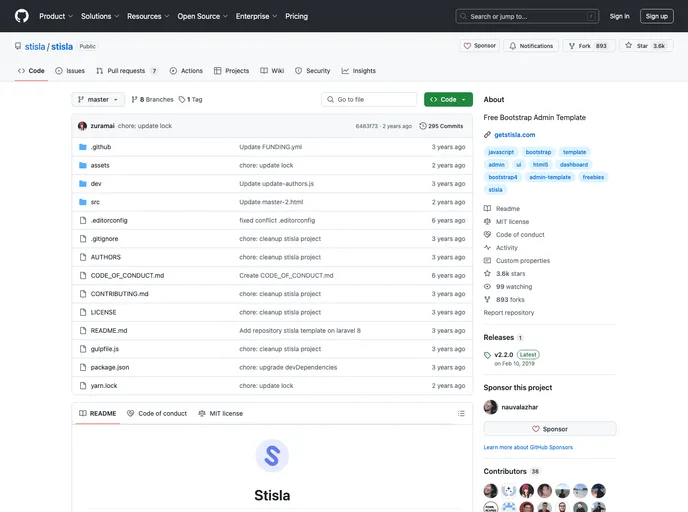Screen dimensions: 688x512
Task: Expand the Enterprise menu
Action: 256,16
